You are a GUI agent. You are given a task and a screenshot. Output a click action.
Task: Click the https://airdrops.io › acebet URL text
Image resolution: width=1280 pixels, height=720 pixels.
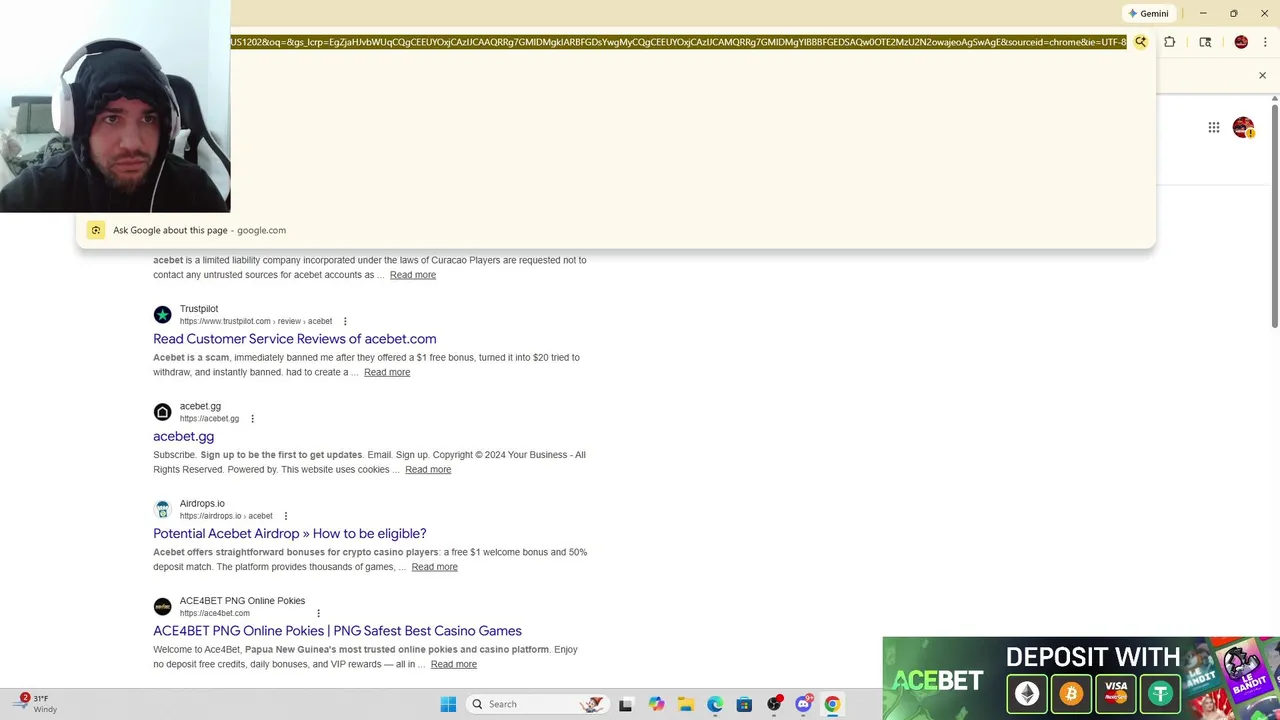[x=226, y=516]
